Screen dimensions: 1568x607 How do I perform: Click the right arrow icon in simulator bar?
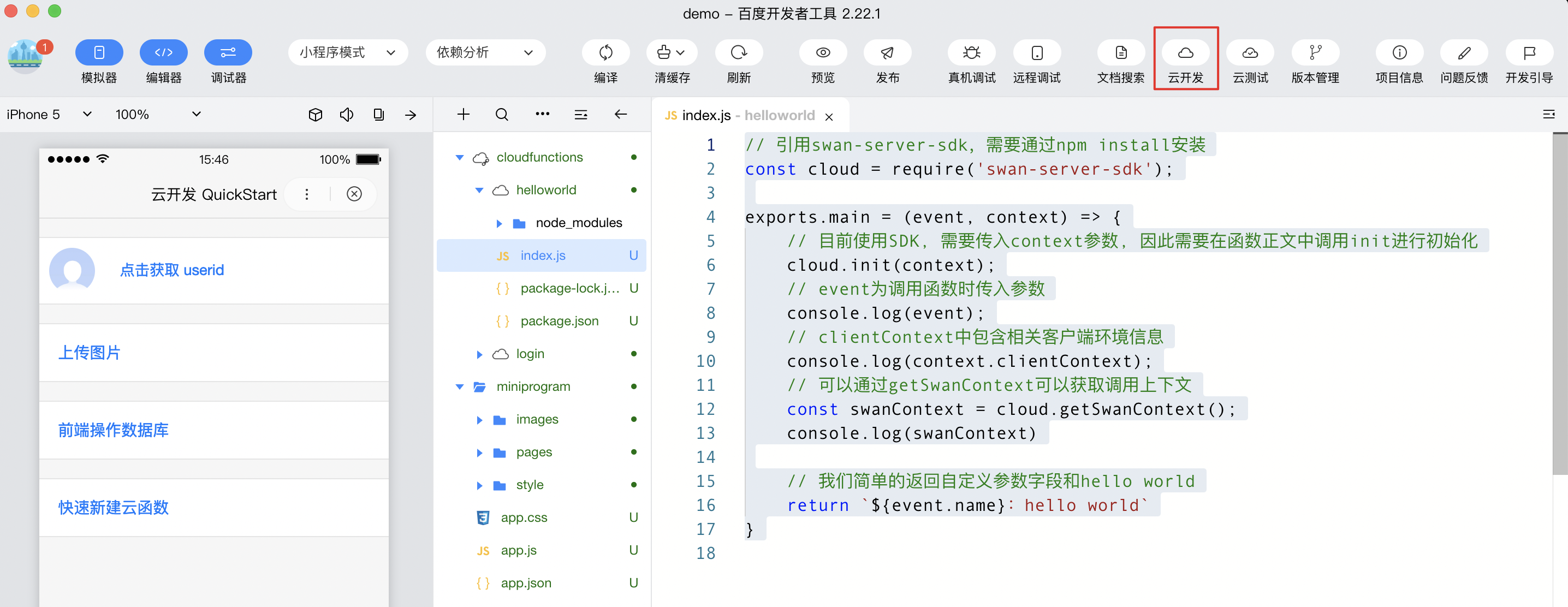(411, 115)
